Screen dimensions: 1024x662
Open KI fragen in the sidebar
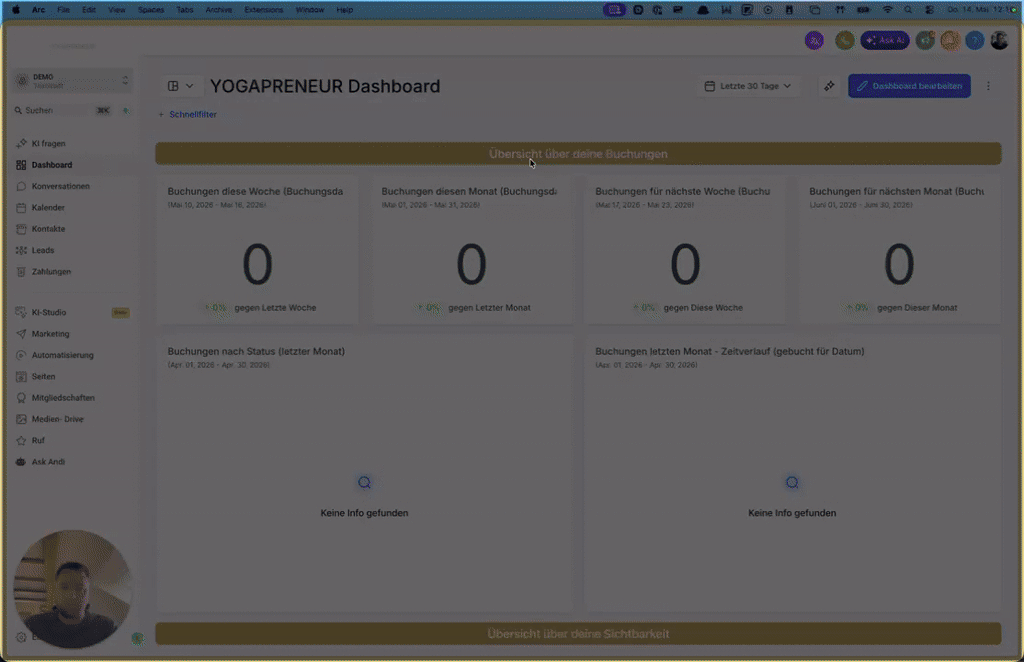48,144
